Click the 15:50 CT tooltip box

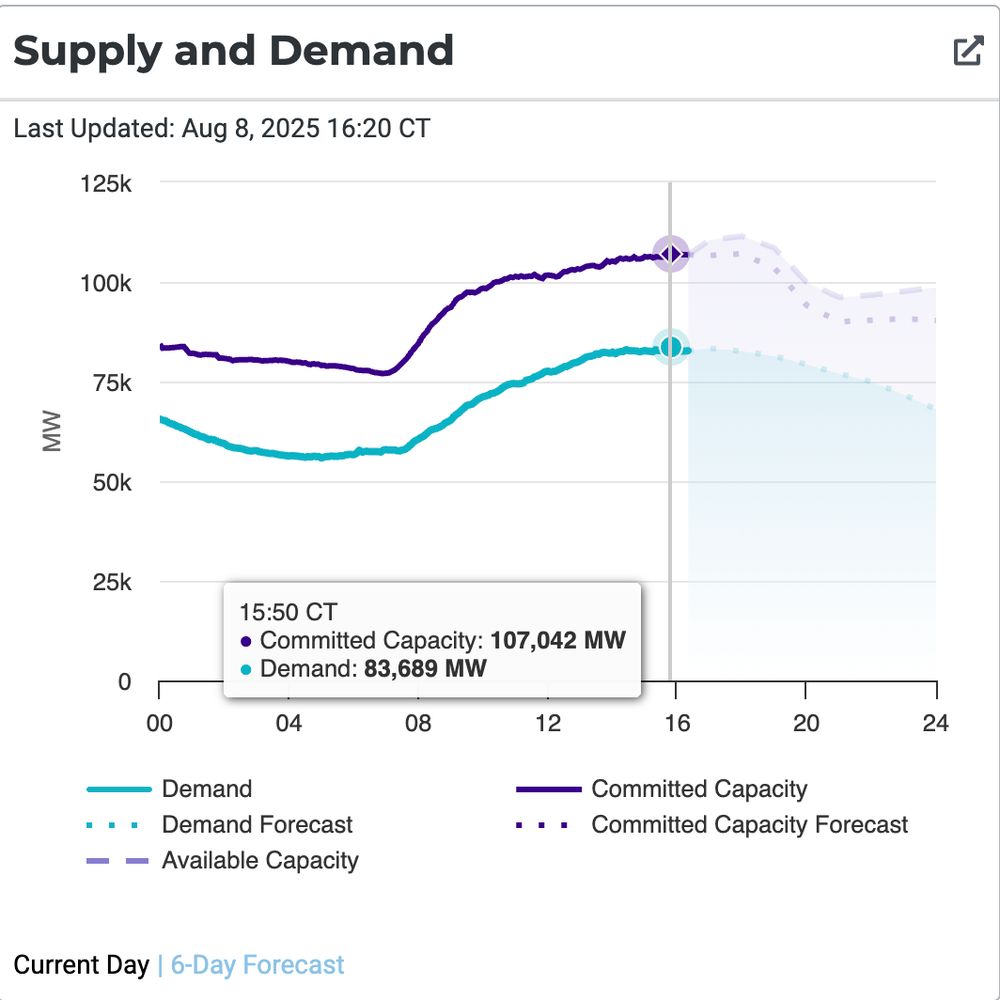click(x=432, y=640)
